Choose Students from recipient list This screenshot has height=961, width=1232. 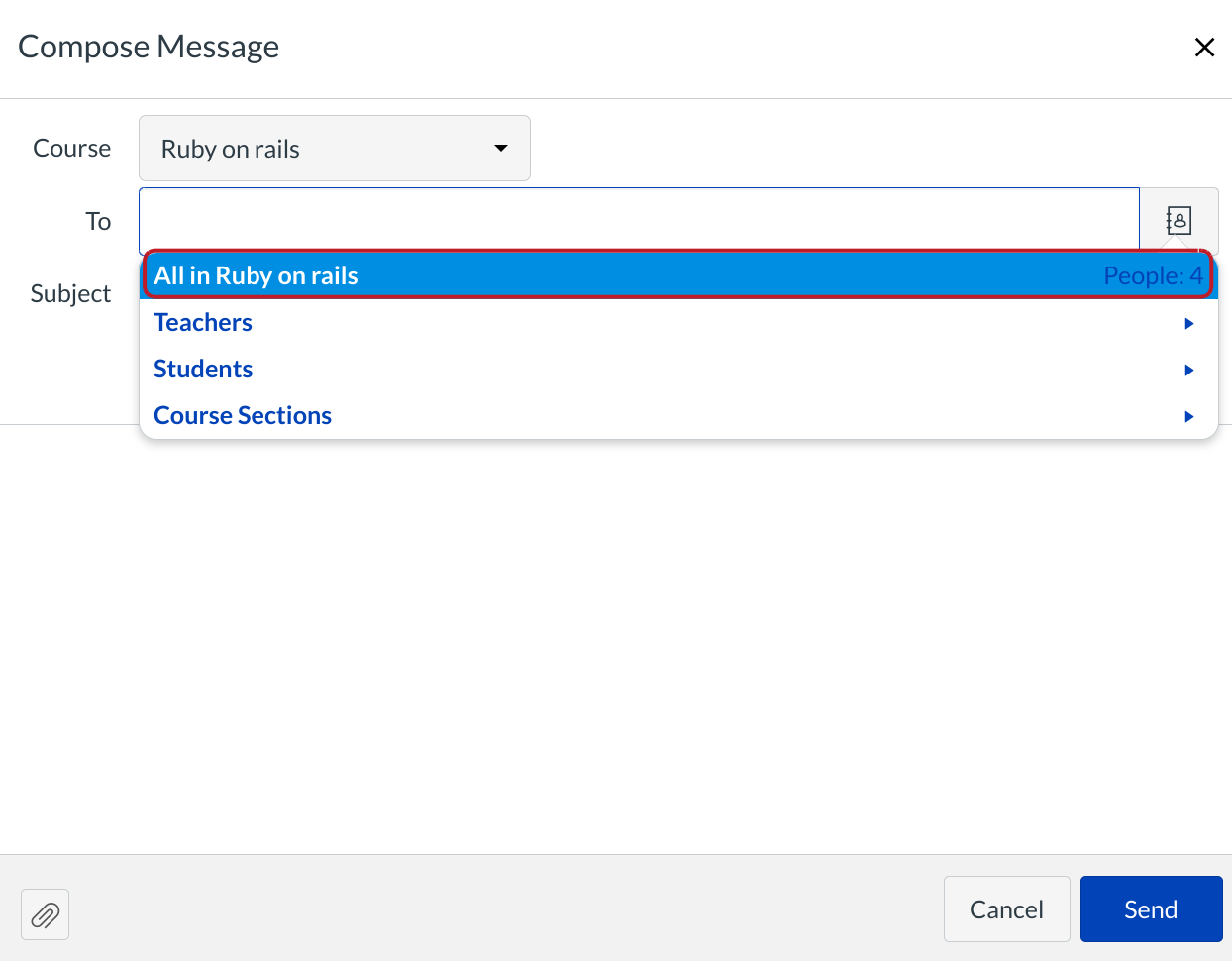tap(203, 370)
